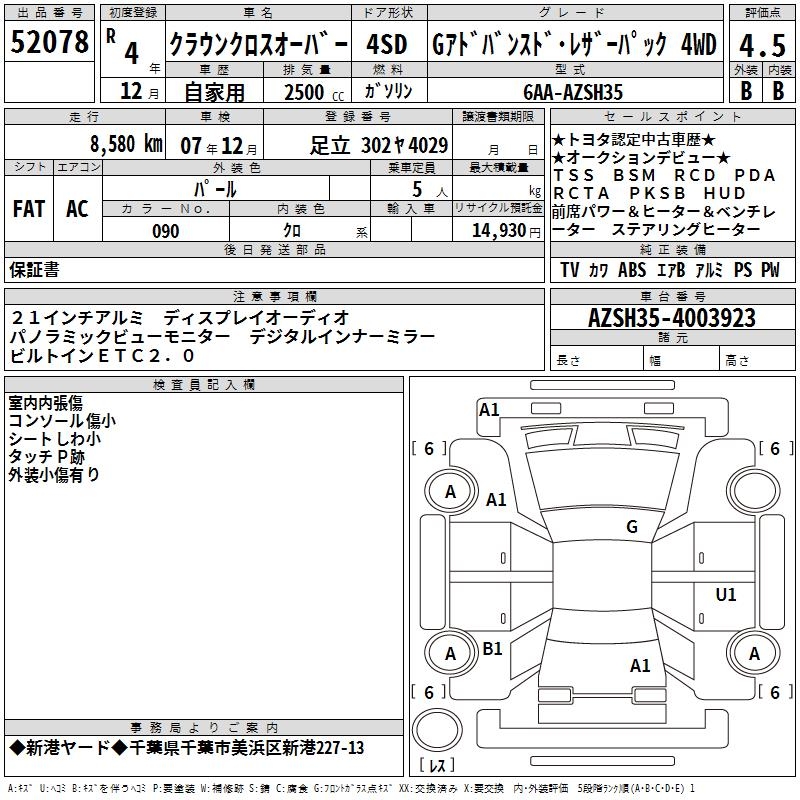Screen dimensions: 800x800
Task: Select the A1 mark beside the front bumper
Action: tap(489, 410)
